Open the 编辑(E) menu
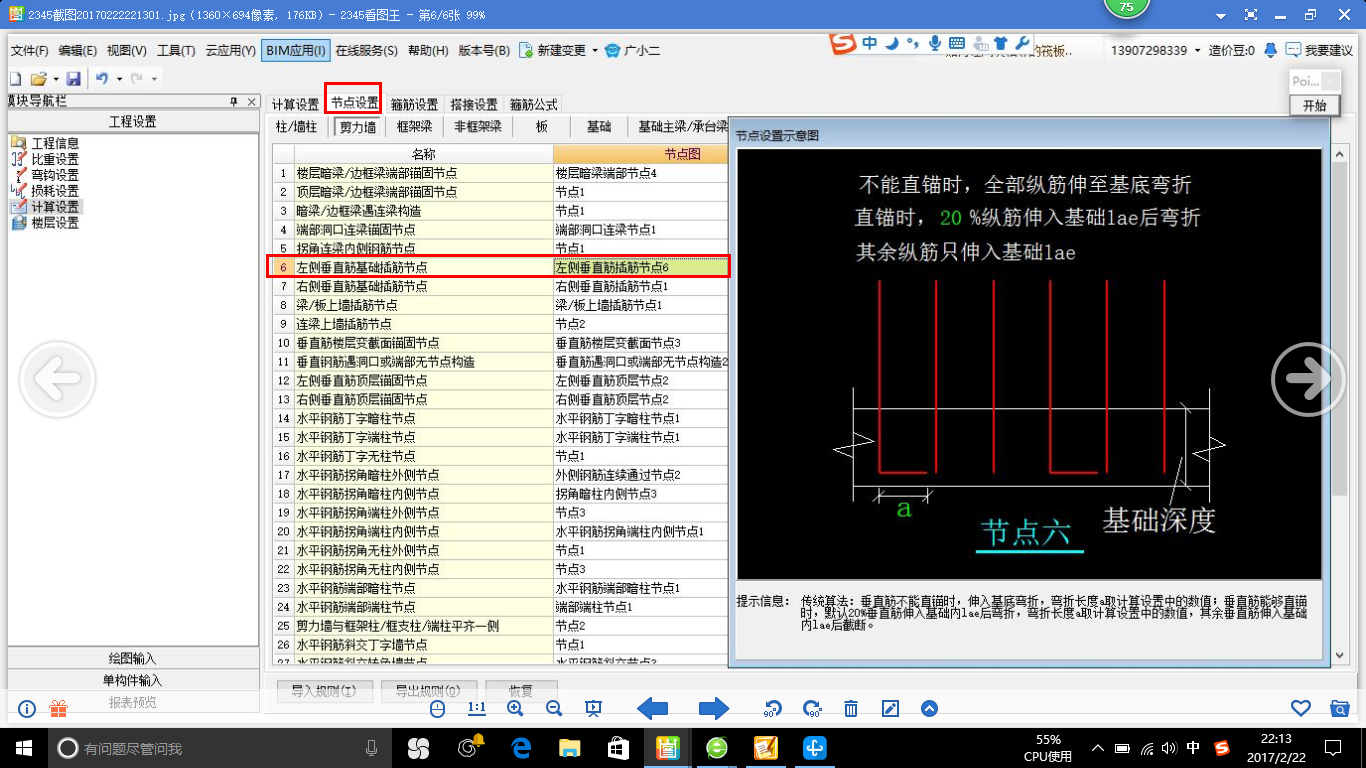The image size is (1366, 768). (x=78, y=51)
